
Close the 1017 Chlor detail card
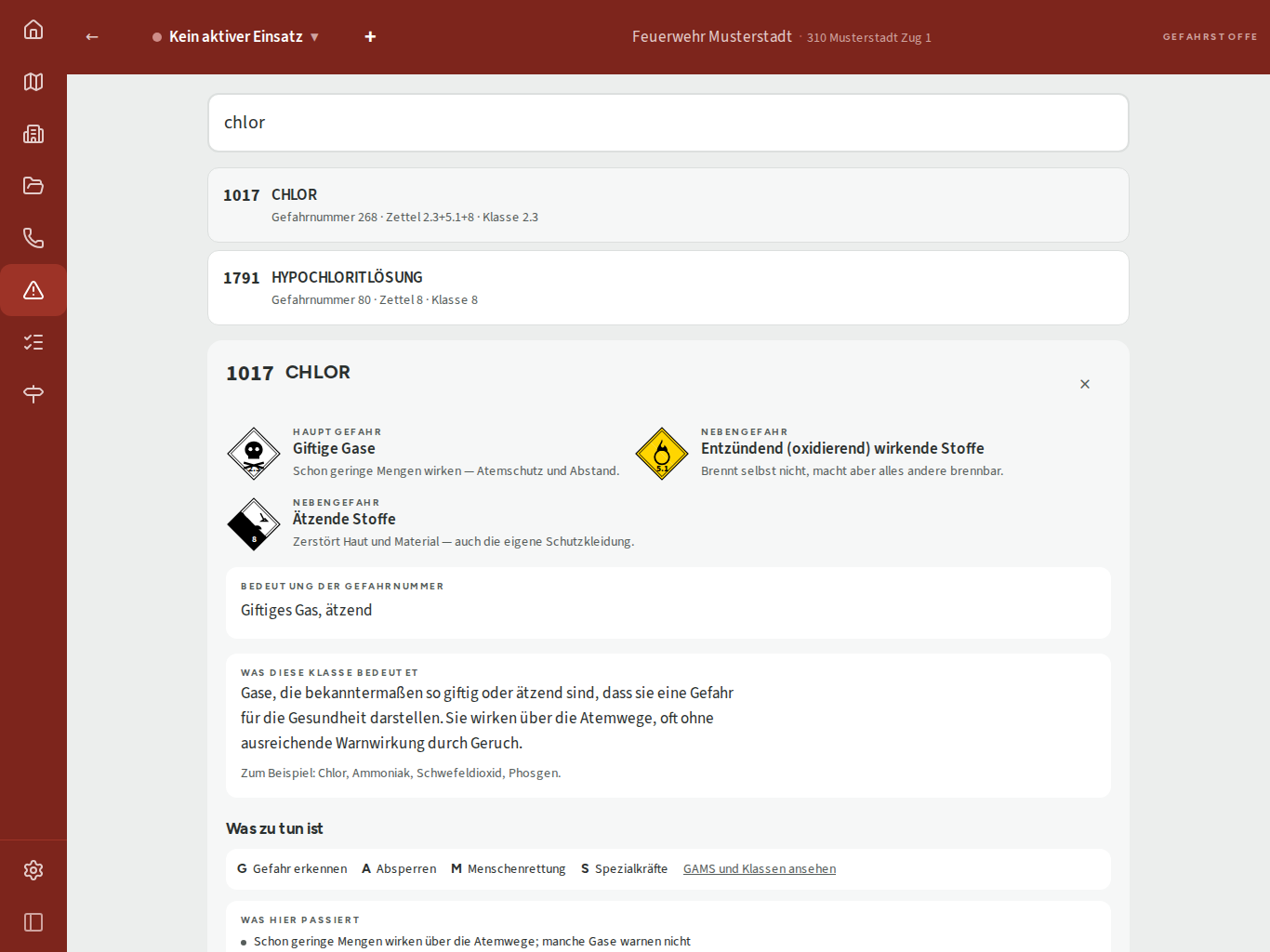point(1085,384)
